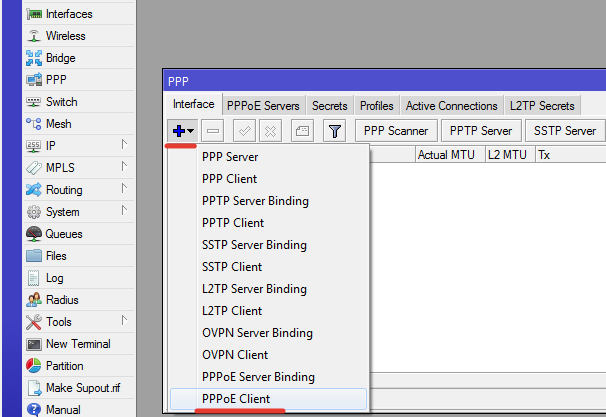The image size is (606, 417).
Task: Open the L2TP Secrets tab
Action: 542,106
